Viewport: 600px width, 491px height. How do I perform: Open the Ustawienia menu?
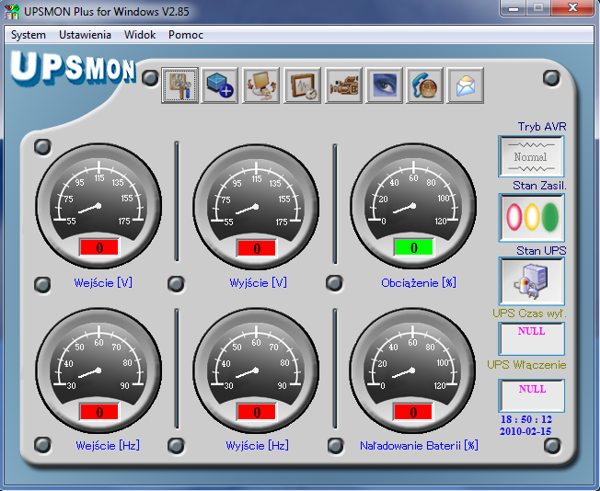pos(85,35)
